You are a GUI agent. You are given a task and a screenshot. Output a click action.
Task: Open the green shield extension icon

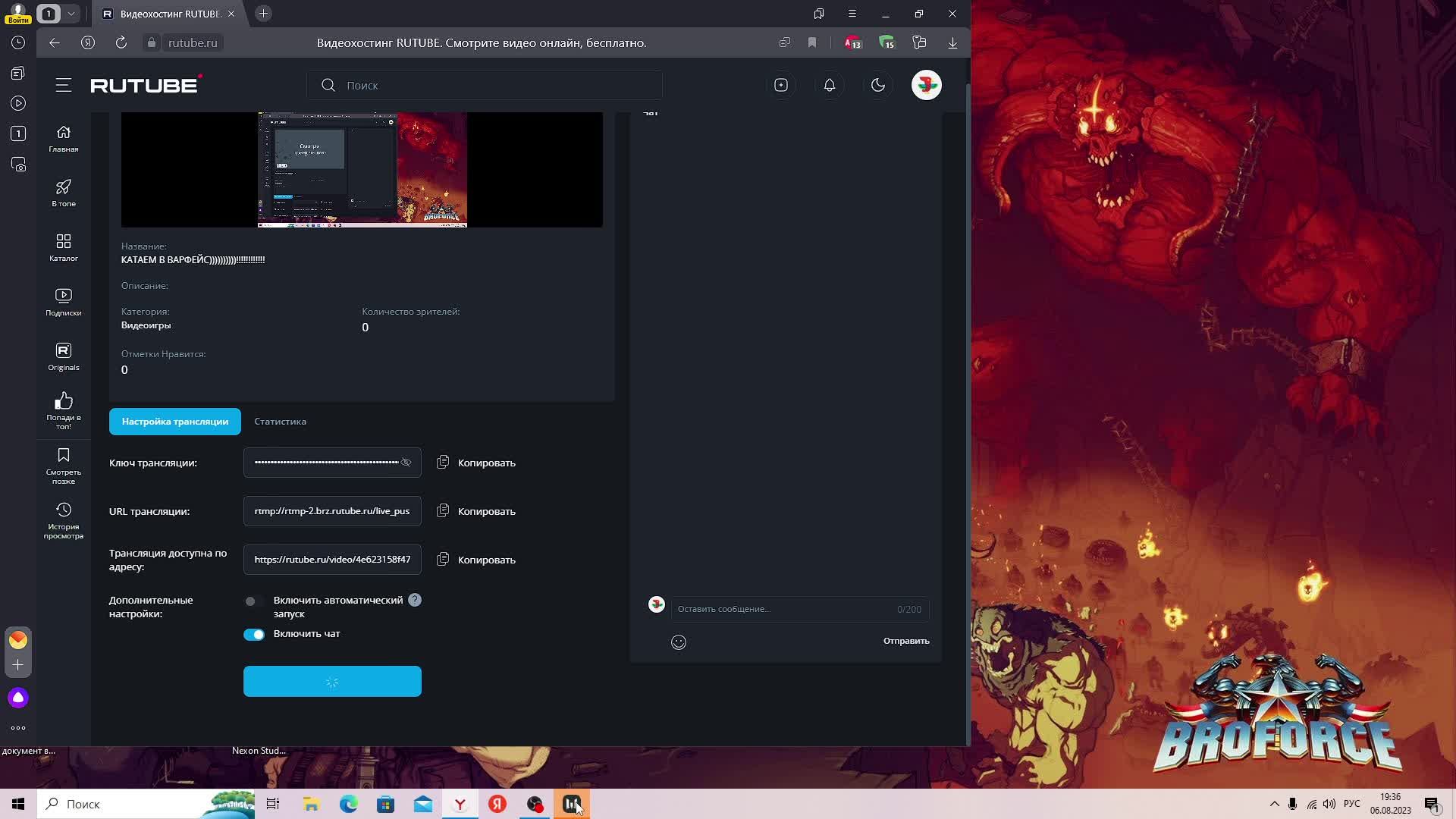(886, 43)
